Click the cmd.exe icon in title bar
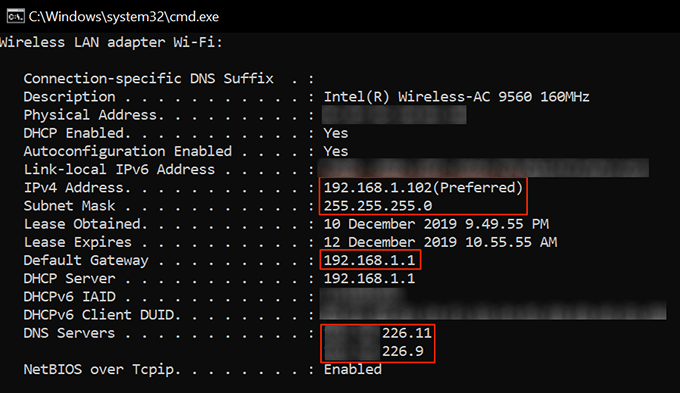The height and width of the screenshot is (393, 680). coord(16,16)
